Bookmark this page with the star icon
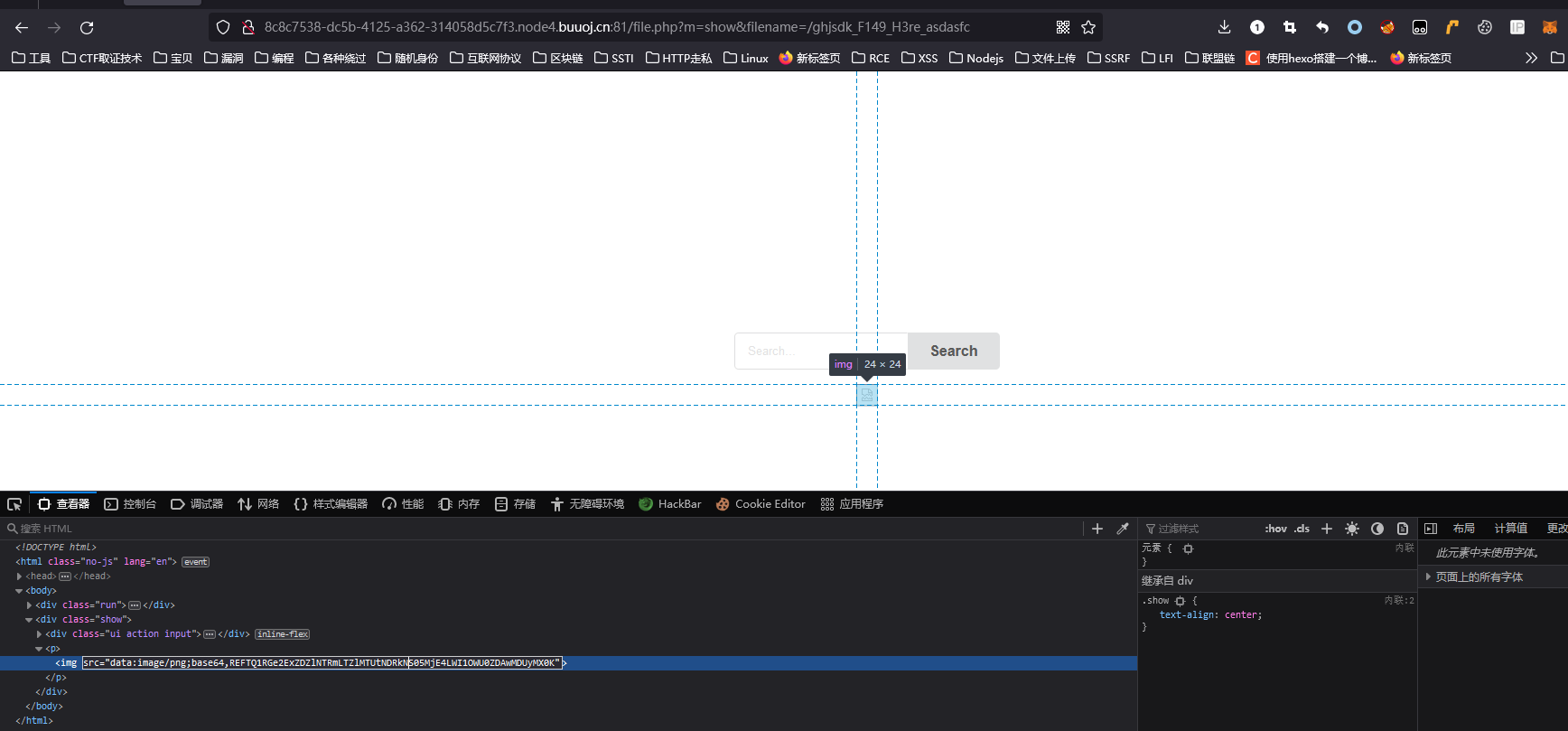Image resolution: width=1568 pixels, height=731 pixels. coord(1088,27)
